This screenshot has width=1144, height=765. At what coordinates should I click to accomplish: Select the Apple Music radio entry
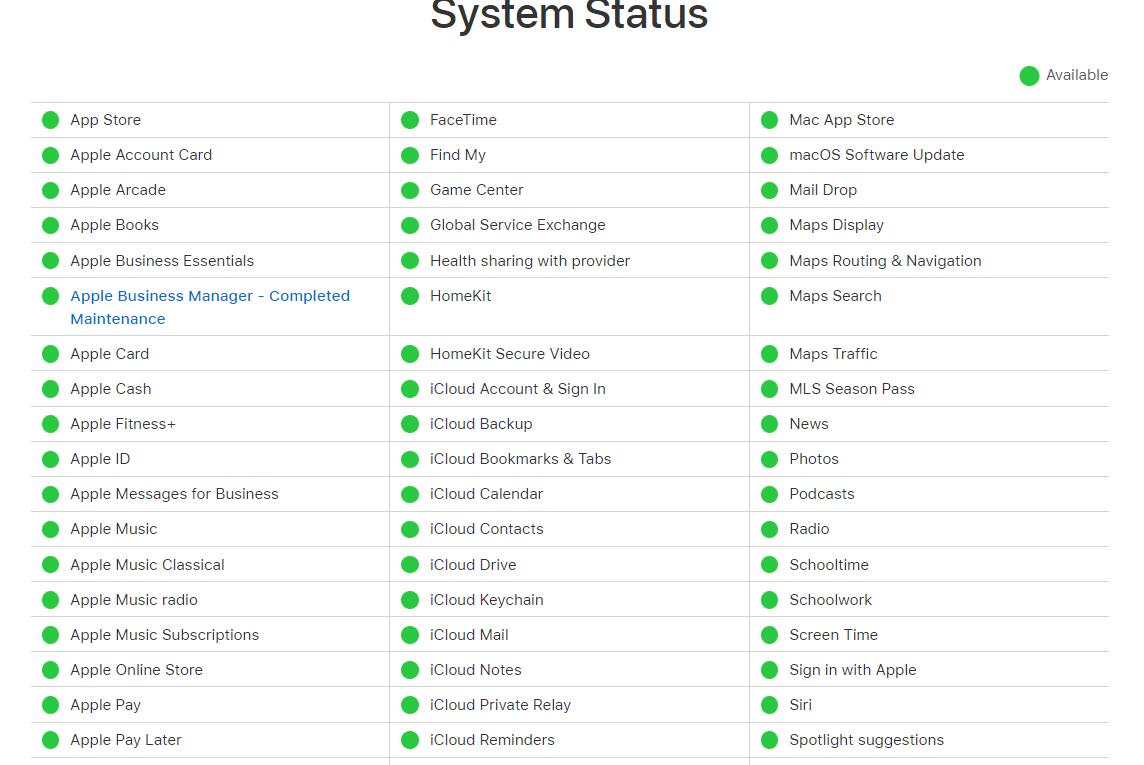[134, 599]
